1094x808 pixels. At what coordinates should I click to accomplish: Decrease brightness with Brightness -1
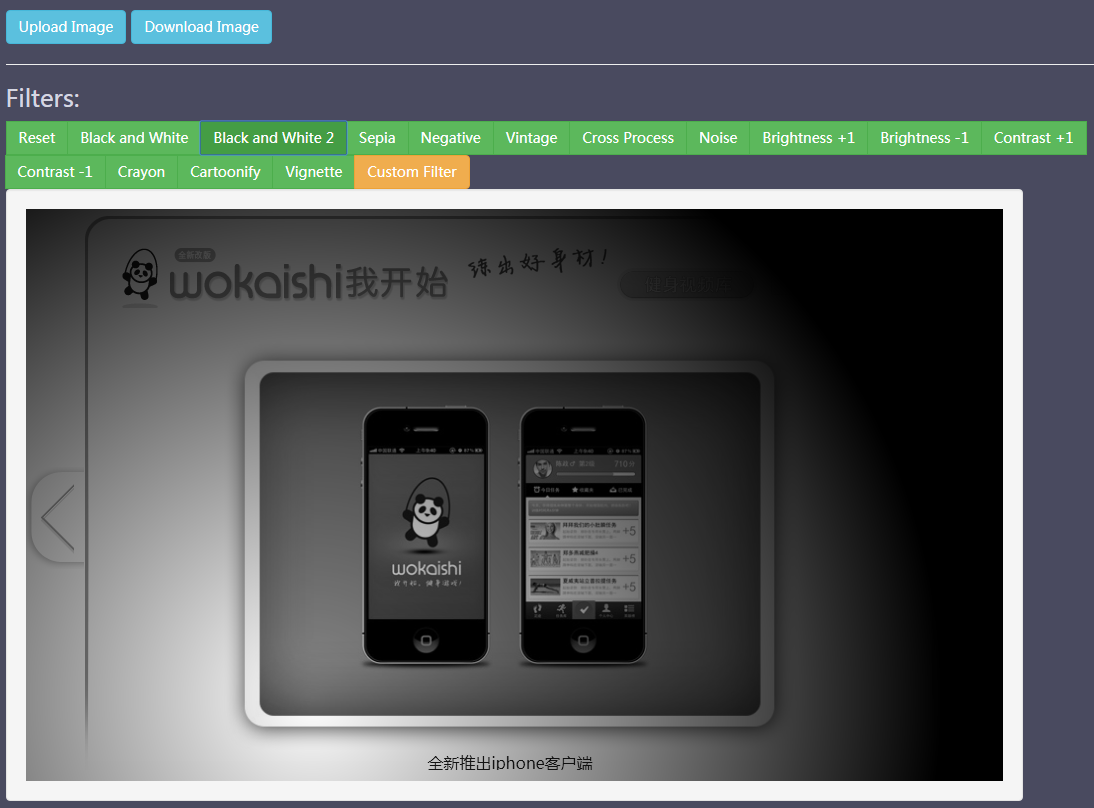[924, 138]
